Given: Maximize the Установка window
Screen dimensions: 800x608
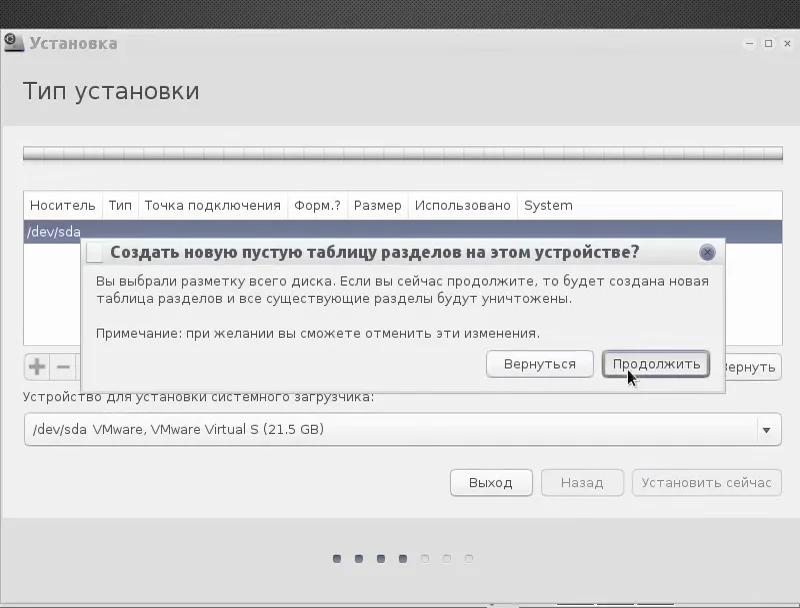Looking at the screenshot, I should (x=768, y=44).
